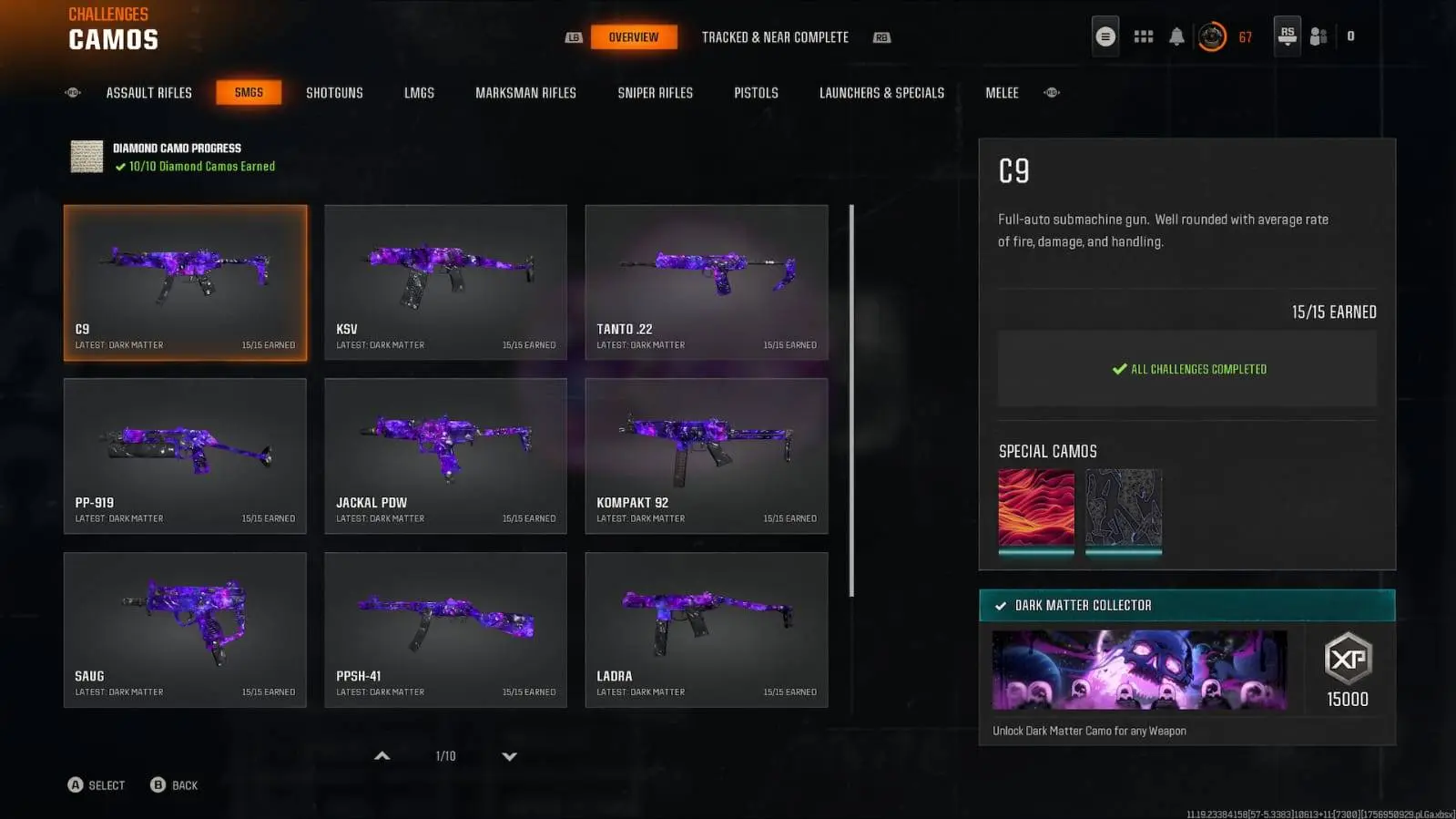This screenshot has width=1456, height=819.
Task: Select the Jackal PDW weapon tile
Action: pos(445,456)
